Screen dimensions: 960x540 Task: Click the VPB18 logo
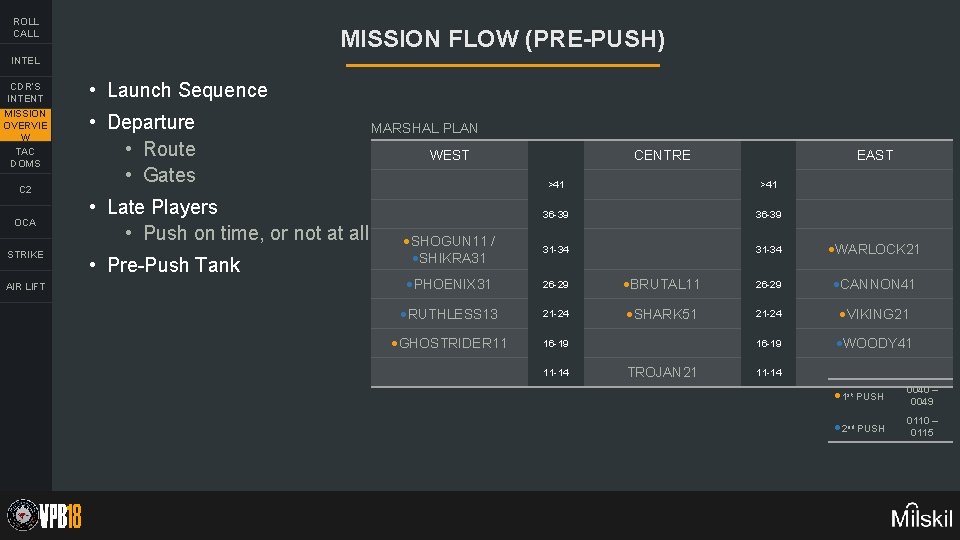point(60,515)
